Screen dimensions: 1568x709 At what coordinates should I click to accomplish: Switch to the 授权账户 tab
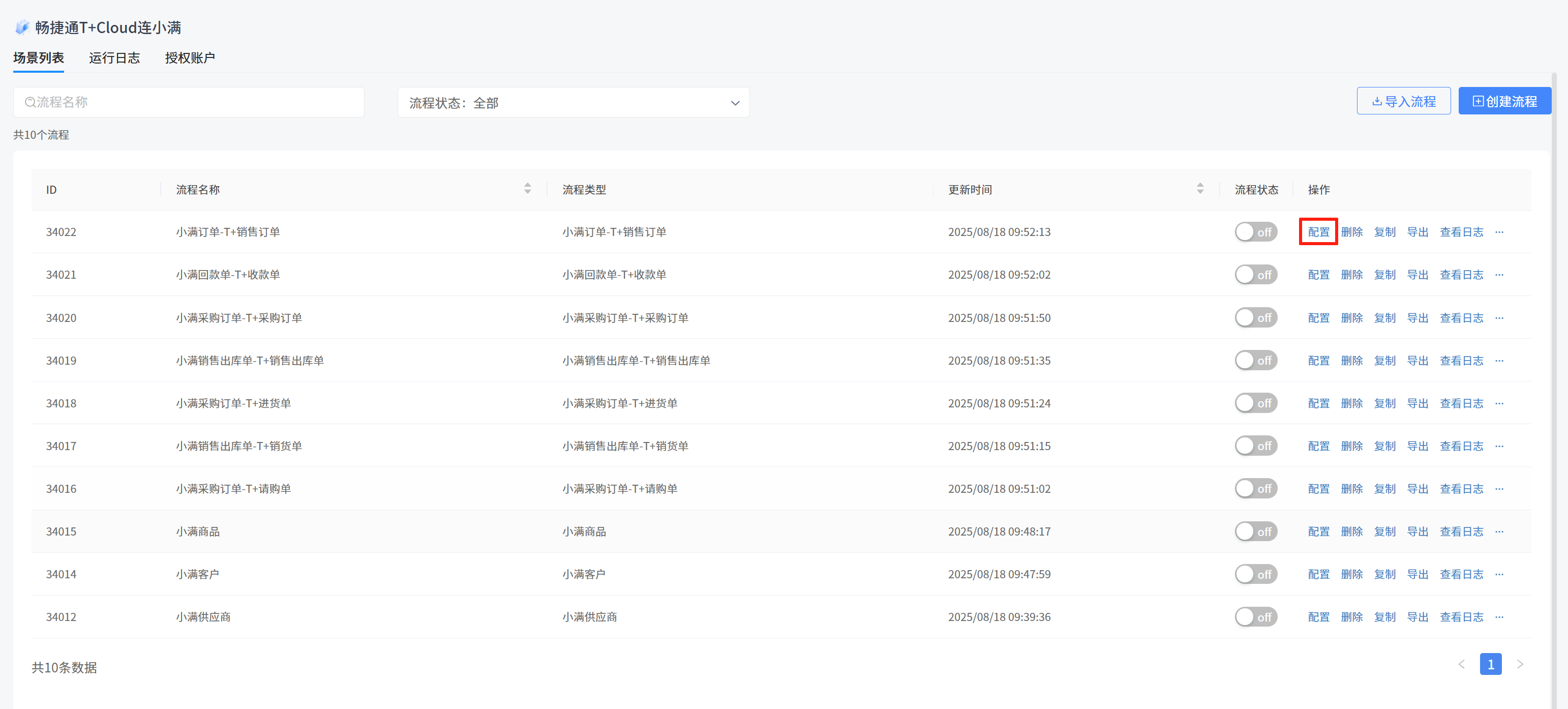pos(189,58)
